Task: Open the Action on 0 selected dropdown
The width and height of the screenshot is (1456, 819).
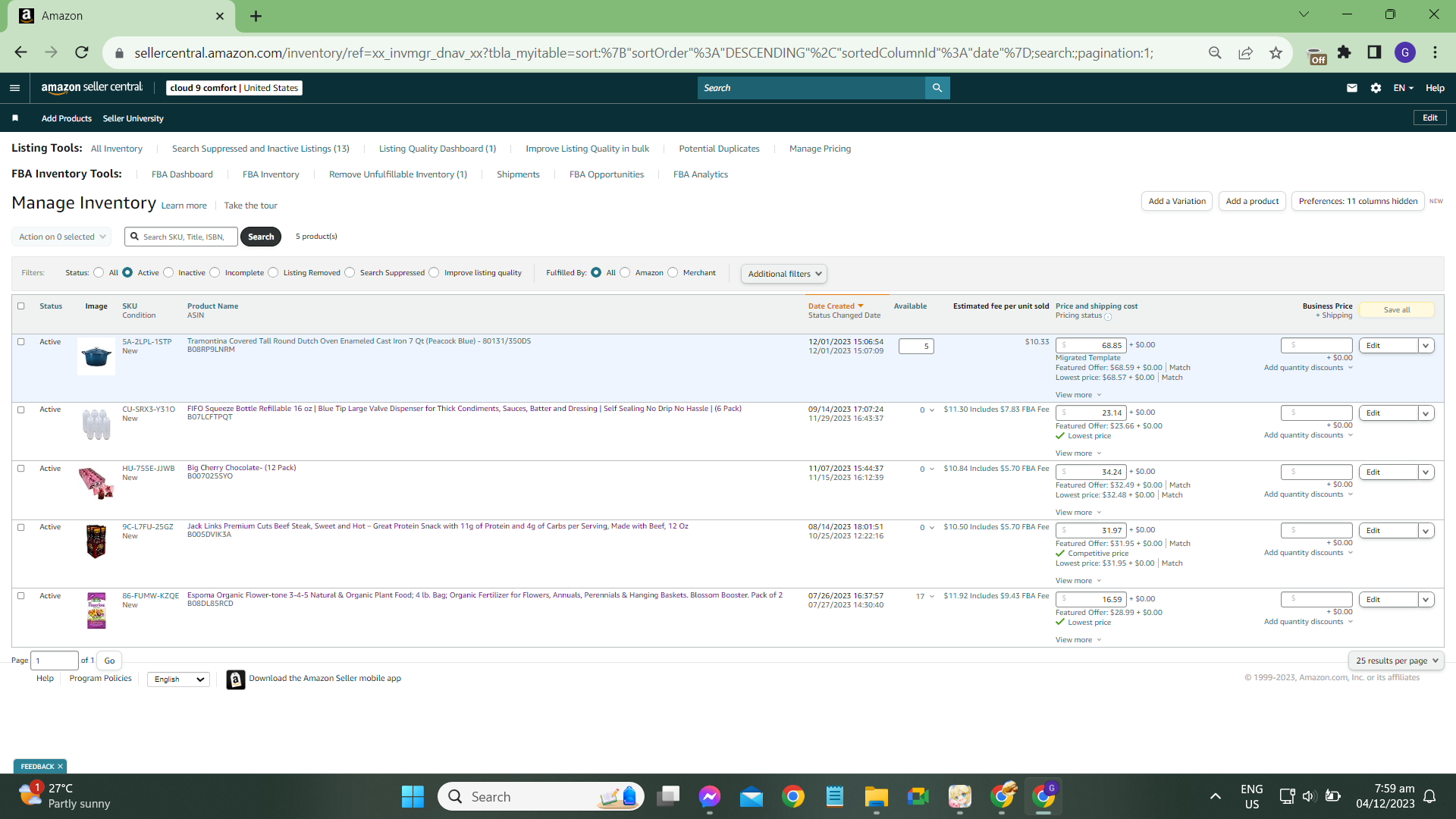Action: [61, 237]
